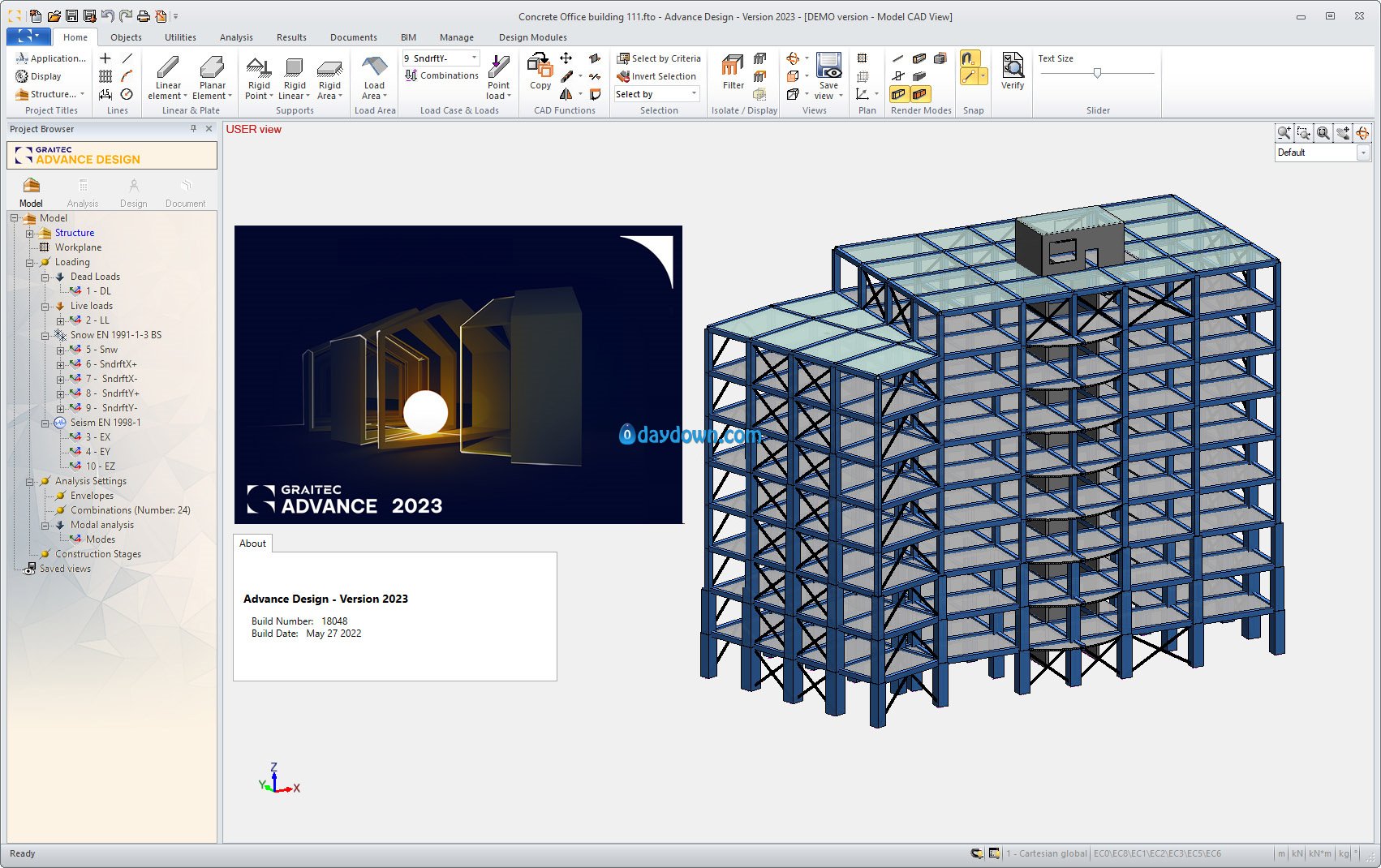Collapse the Seism EN 1998-1 node

(x=45, y=423)
